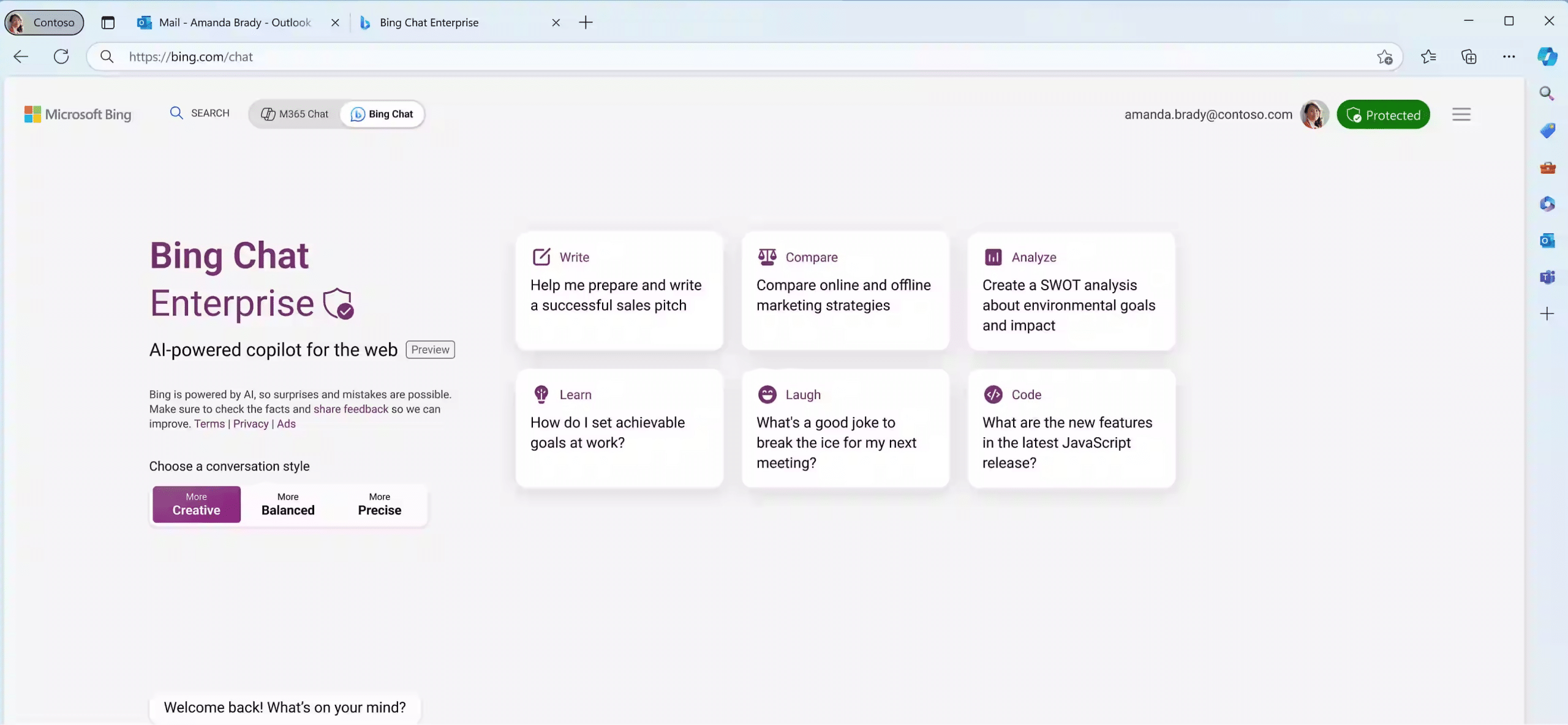The width and height of the screenshot is (1568, 725).
Task: Open the share feedback link
Action: pyautogui.click(x=351, y=409)
